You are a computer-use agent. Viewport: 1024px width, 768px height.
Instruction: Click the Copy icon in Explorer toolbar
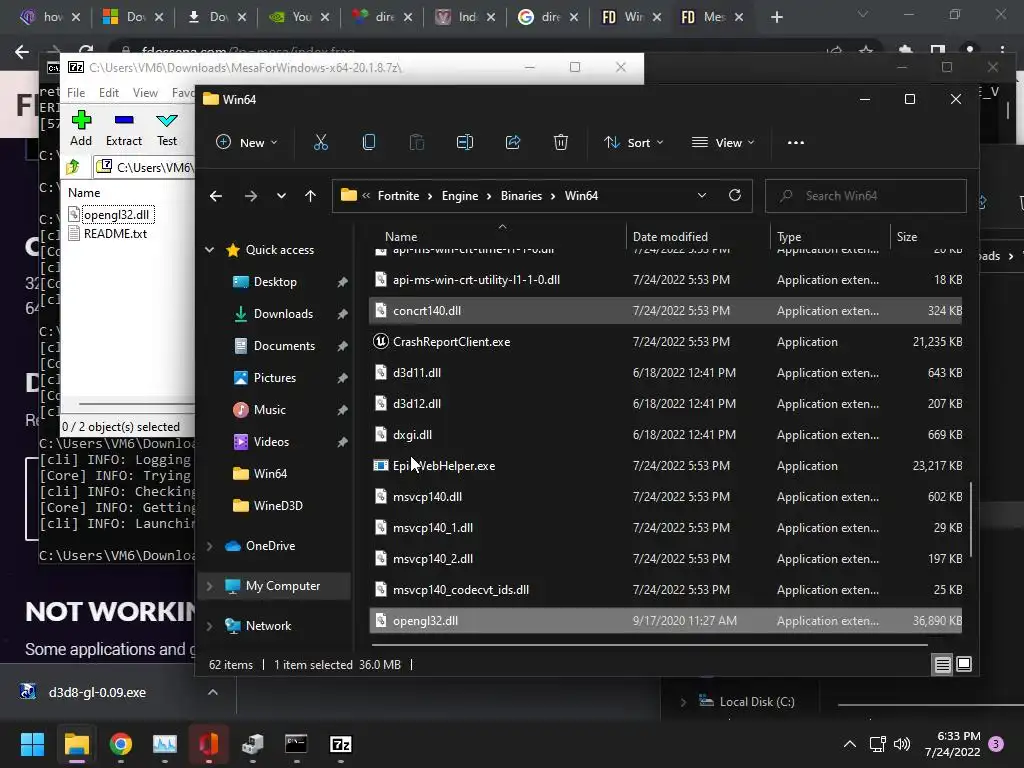[369, 142]
